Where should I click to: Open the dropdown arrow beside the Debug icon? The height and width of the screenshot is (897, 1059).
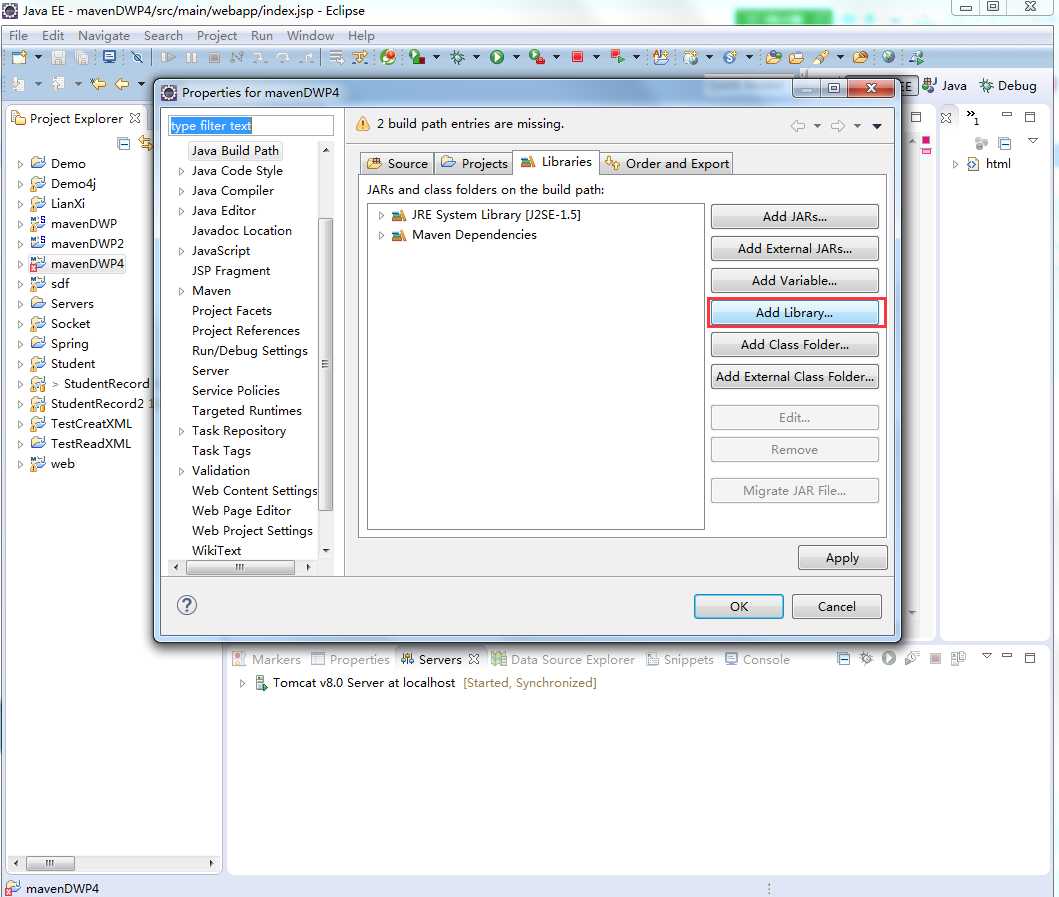pos(476,57)
